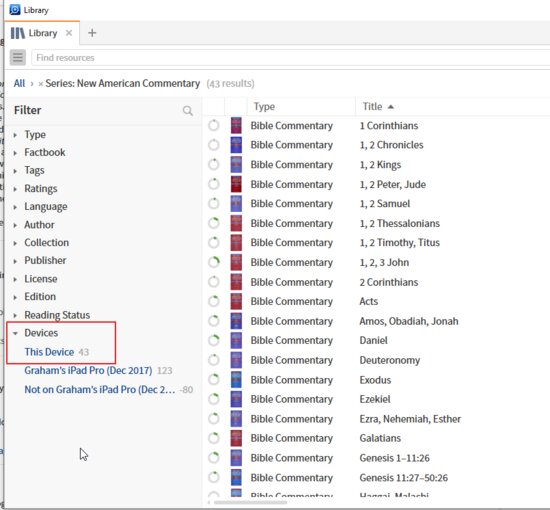Image resolution: width=550 pixels, height=510 pixels.
Task: Click the status circle for Acts
Action: (x=214, y=301)
